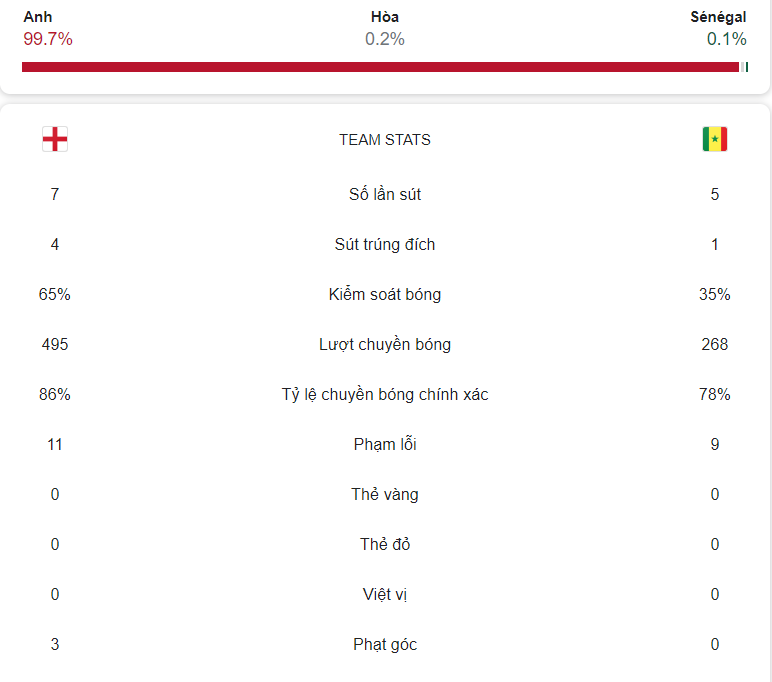
Task: Click the Thẻ đỏ stat label
Action: click(385, 544)
